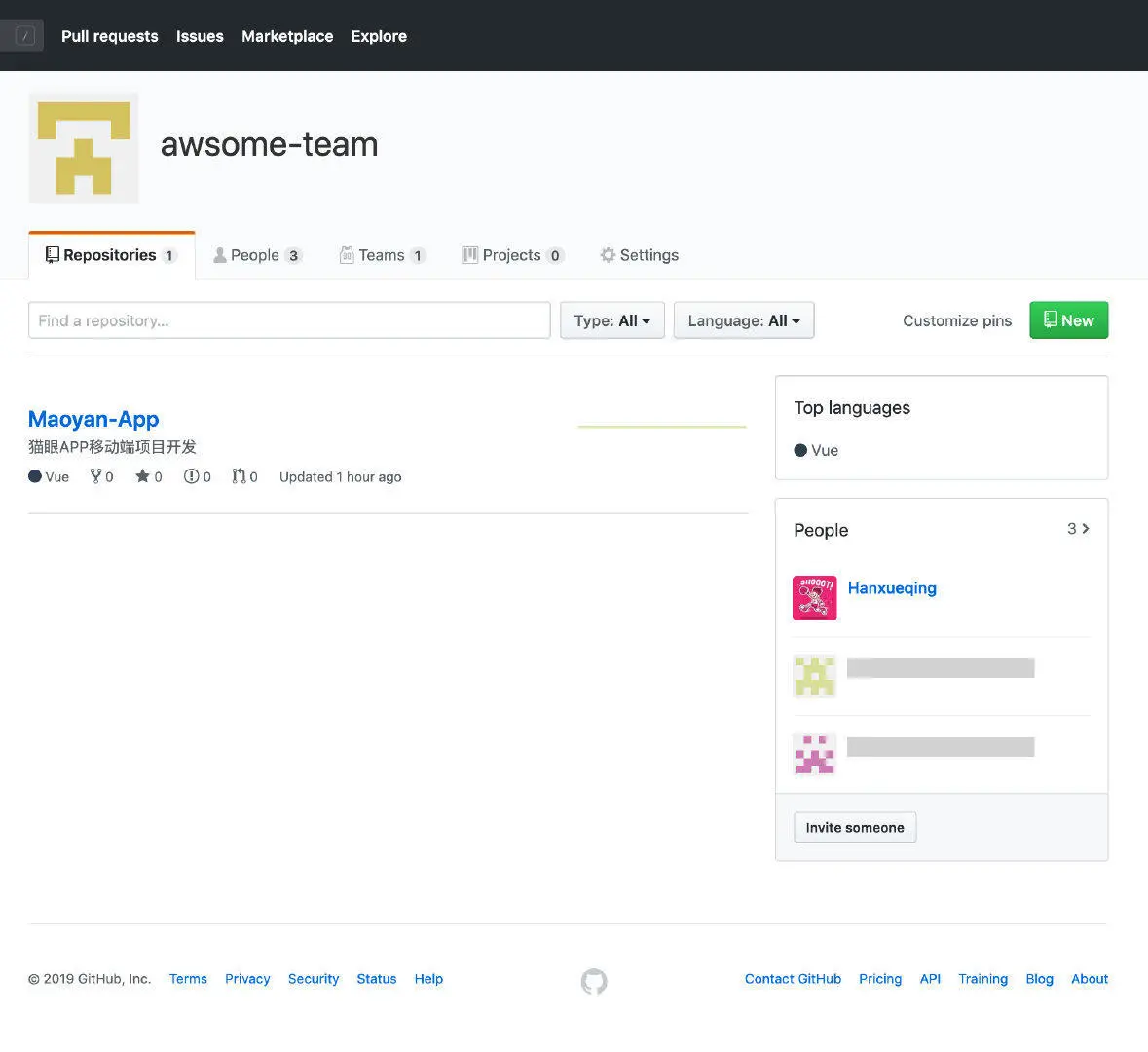Click the Maoyan-App forks count icon
Viewport: 1148px width, 1052px height.
click(x=96, y=476)
